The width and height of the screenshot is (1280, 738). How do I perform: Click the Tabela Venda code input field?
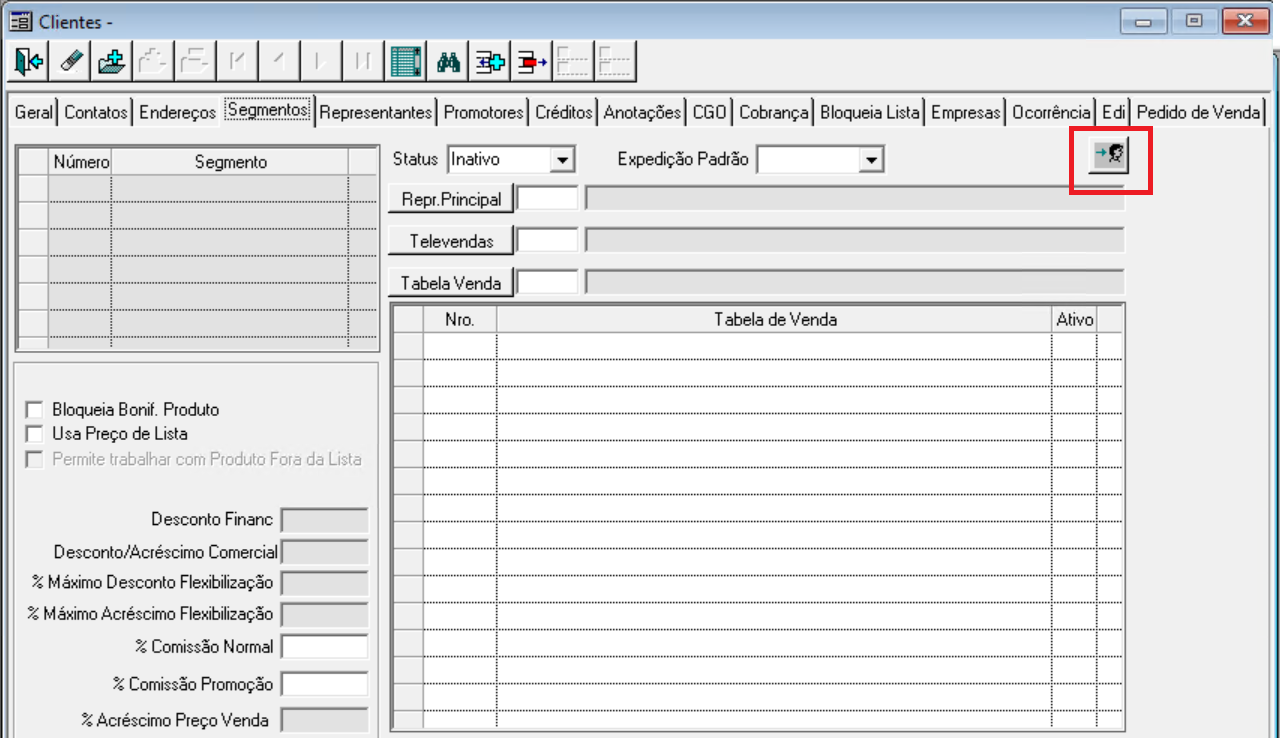[548, 282]
